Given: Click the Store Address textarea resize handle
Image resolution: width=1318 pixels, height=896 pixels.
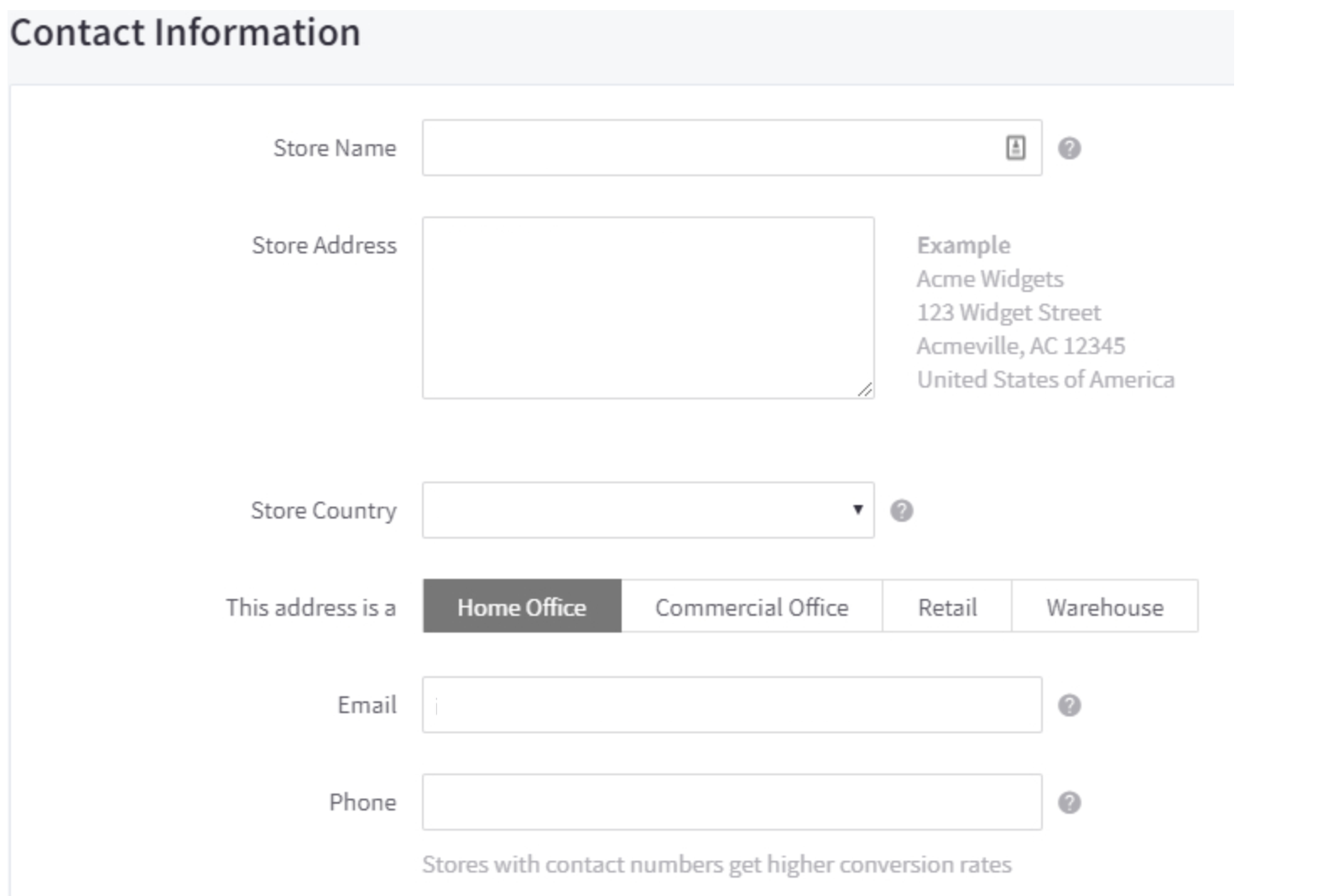Looking at the screenshot, I should [x=865, y=389].
